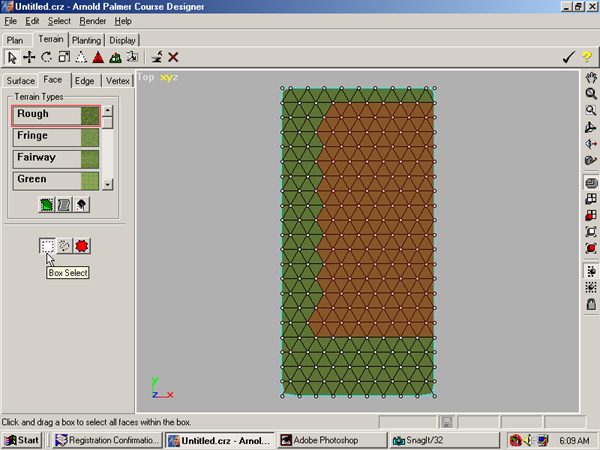The image size is (600, 450).
Task: Click the green terrain flag tool
Action: 115,57
